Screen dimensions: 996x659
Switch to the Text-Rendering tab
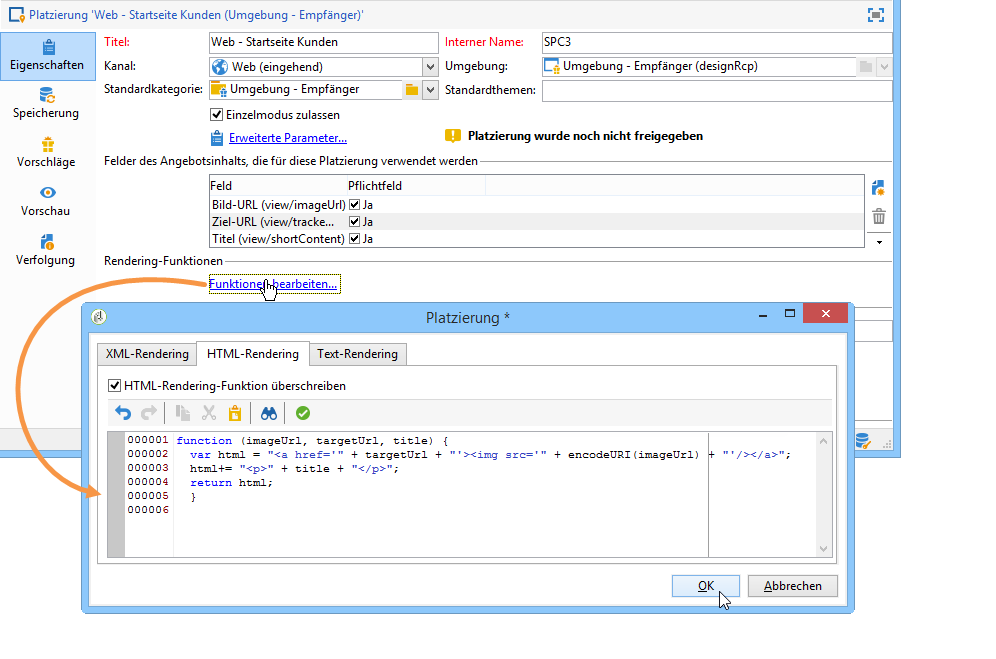357,354
